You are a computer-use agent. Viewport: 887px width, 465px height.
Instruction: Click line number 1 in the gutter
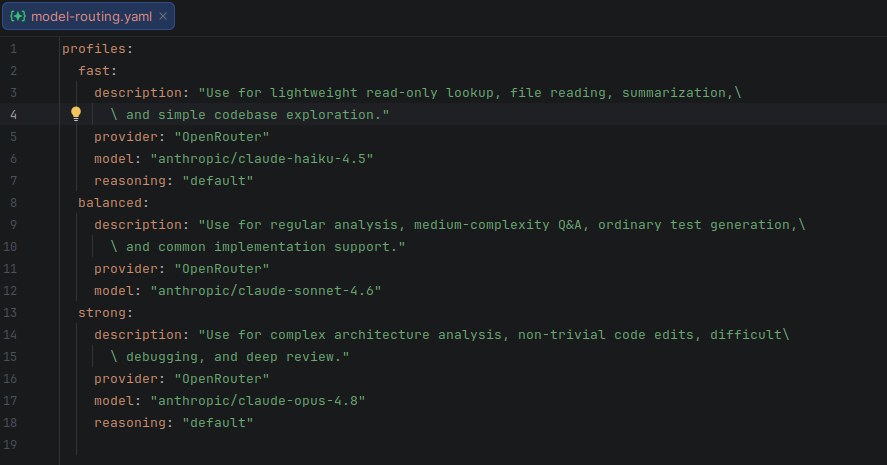pyautogui.click(x=14, y=49)
